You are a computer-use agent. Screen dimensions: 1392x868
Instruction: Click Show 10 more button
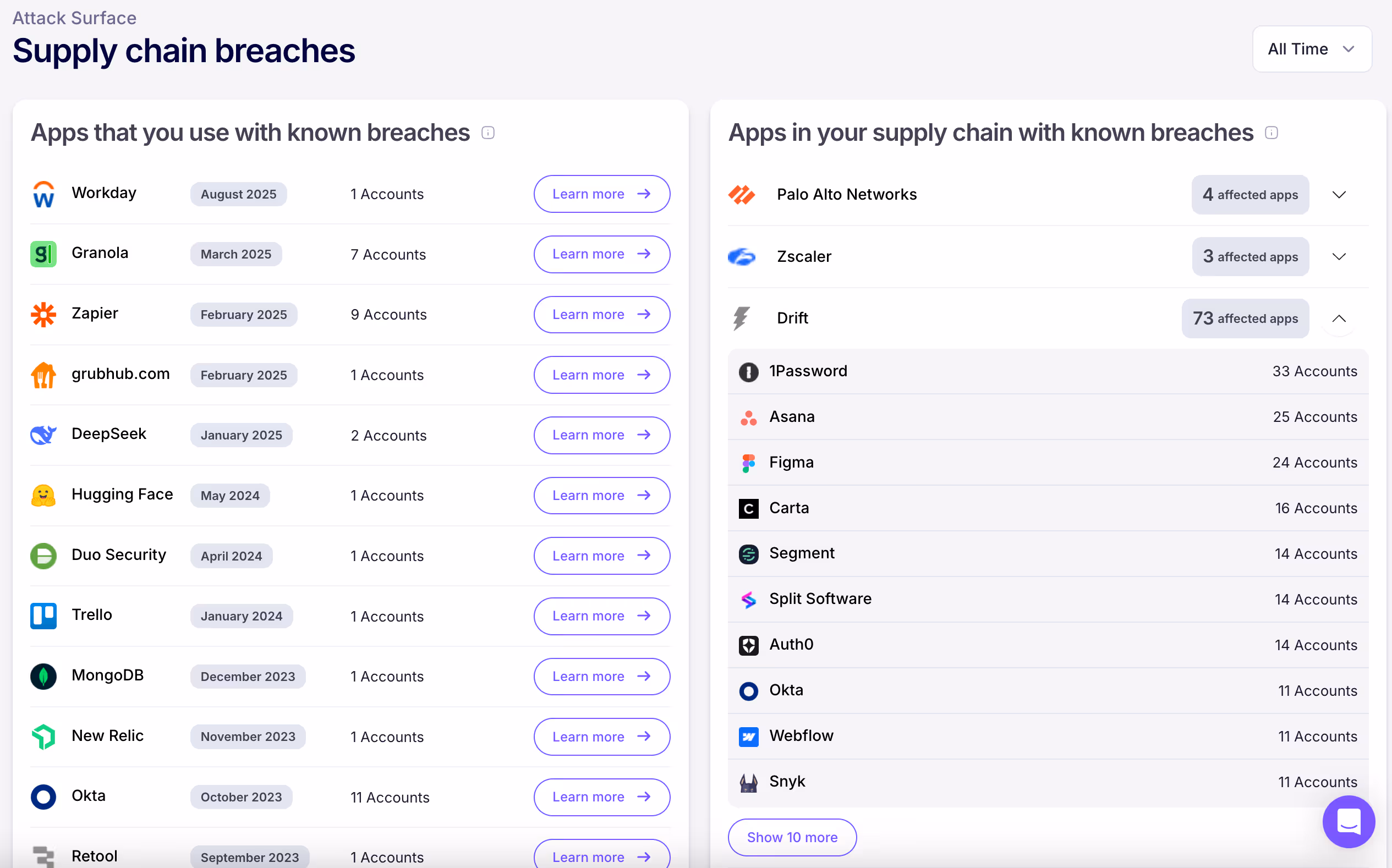(792, 837)
